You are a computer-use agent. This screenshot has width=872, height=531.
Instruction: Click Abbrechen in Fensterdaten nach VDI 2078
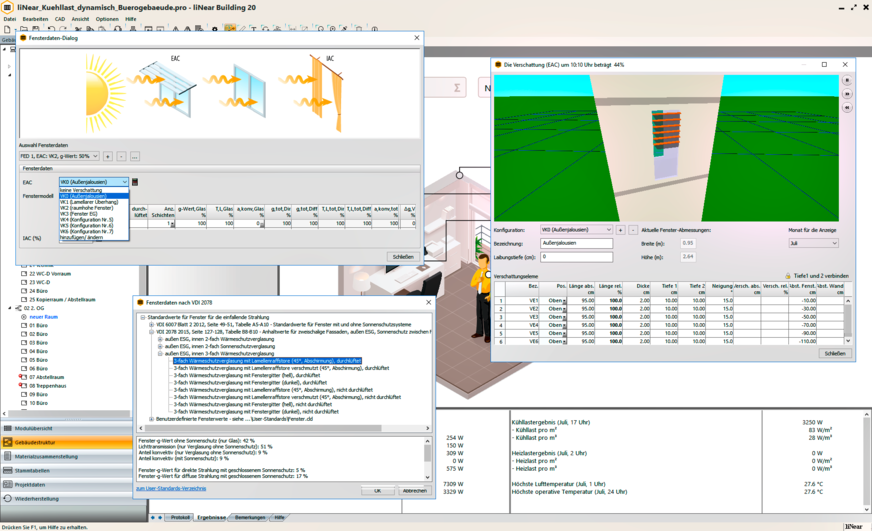[x=415, y=490]
